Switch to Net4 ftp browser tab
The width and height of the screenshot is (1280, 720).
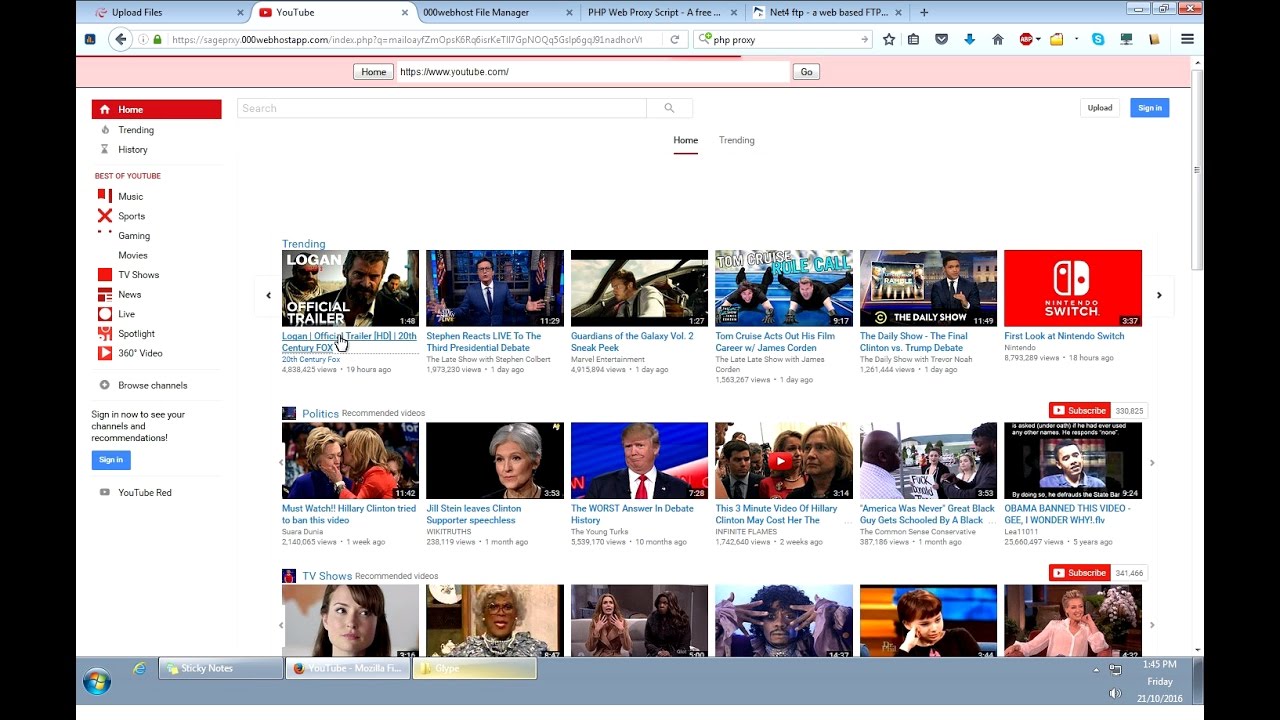(827, 12)
